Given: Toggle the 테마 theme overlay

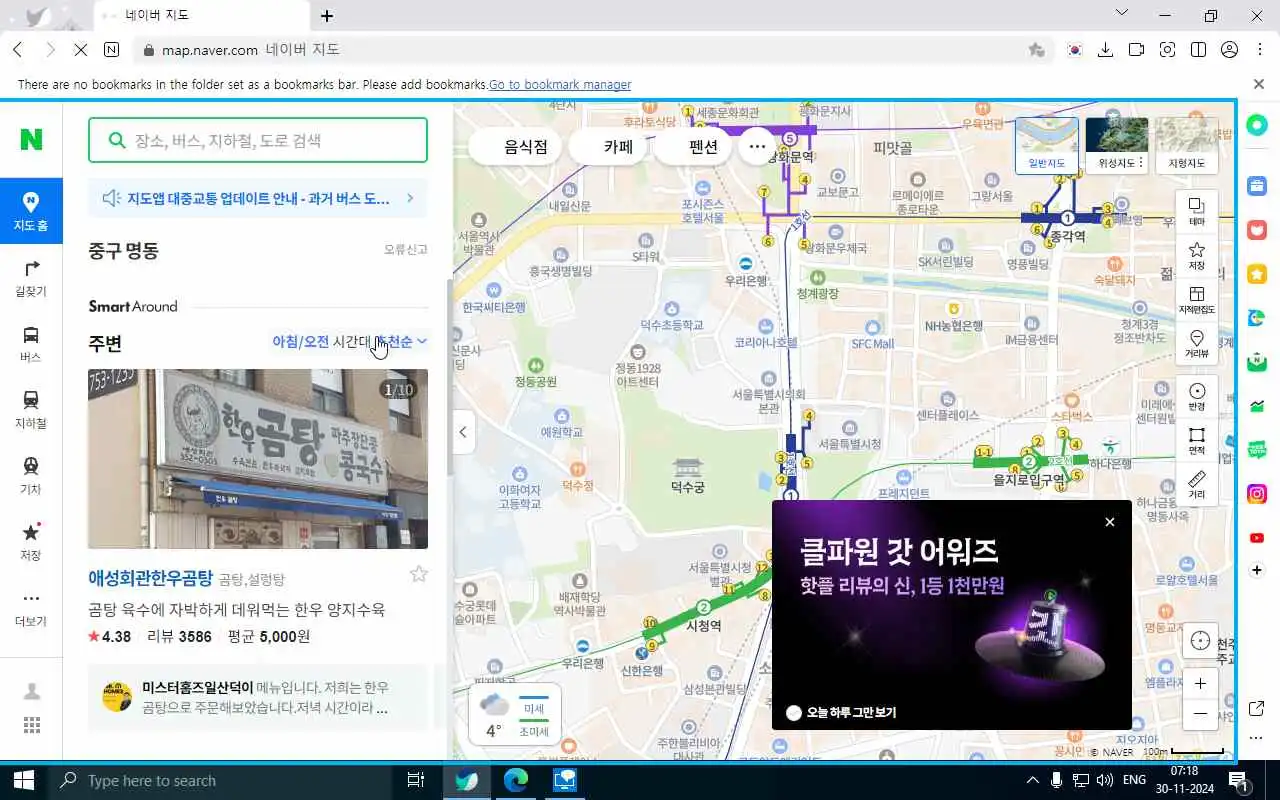Looking at the screenshot, I should click(x=1197, y=211).
